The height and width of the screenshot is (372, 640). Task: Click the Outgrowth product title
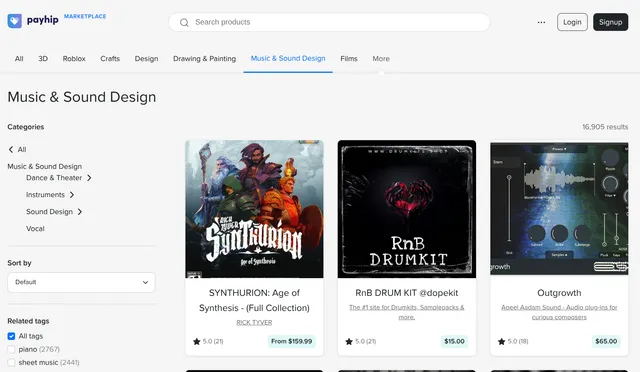pyautogui.click(x=559, y=293)
